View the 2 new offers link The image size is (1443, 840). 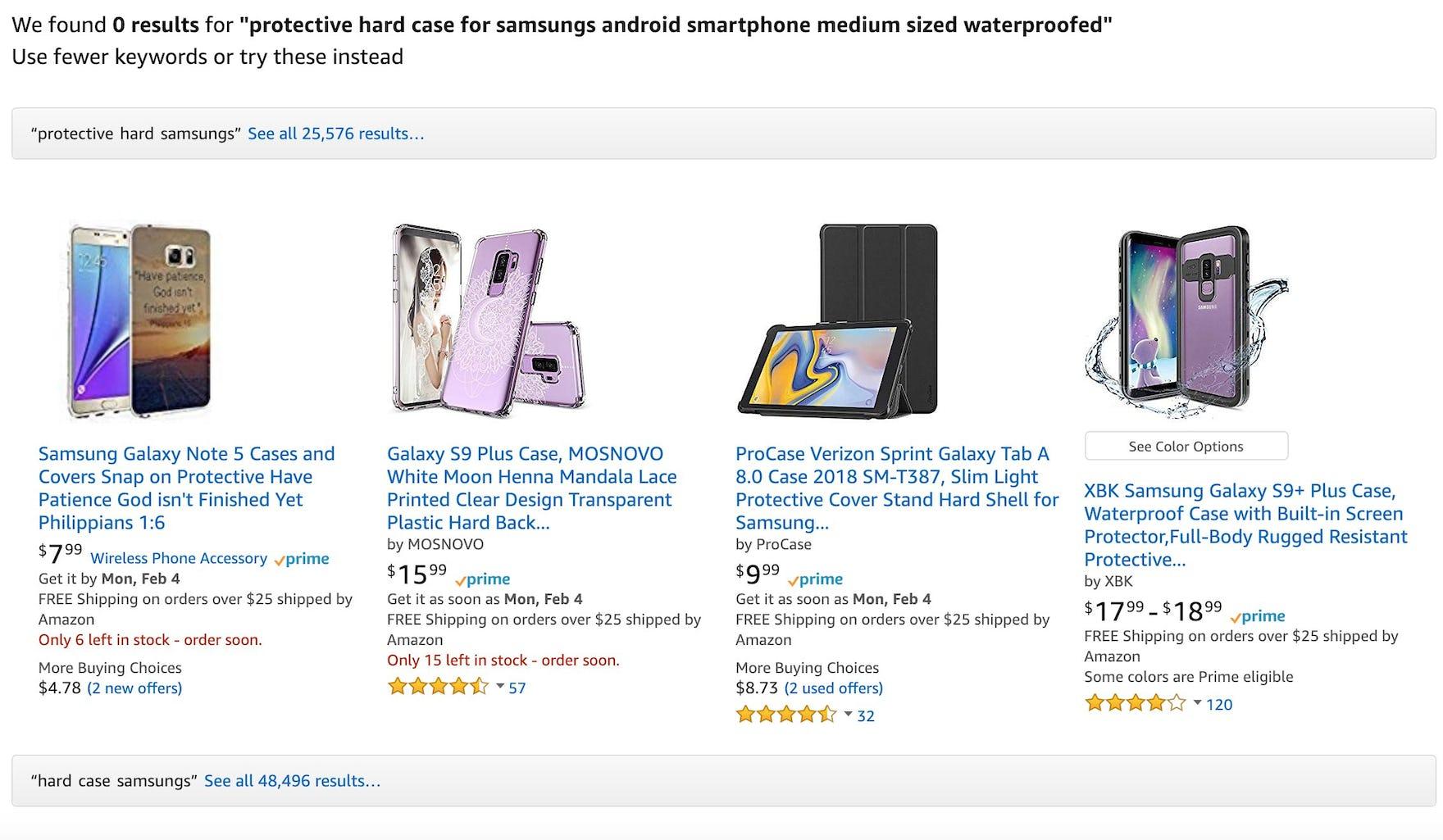click(x=134, y=688)
